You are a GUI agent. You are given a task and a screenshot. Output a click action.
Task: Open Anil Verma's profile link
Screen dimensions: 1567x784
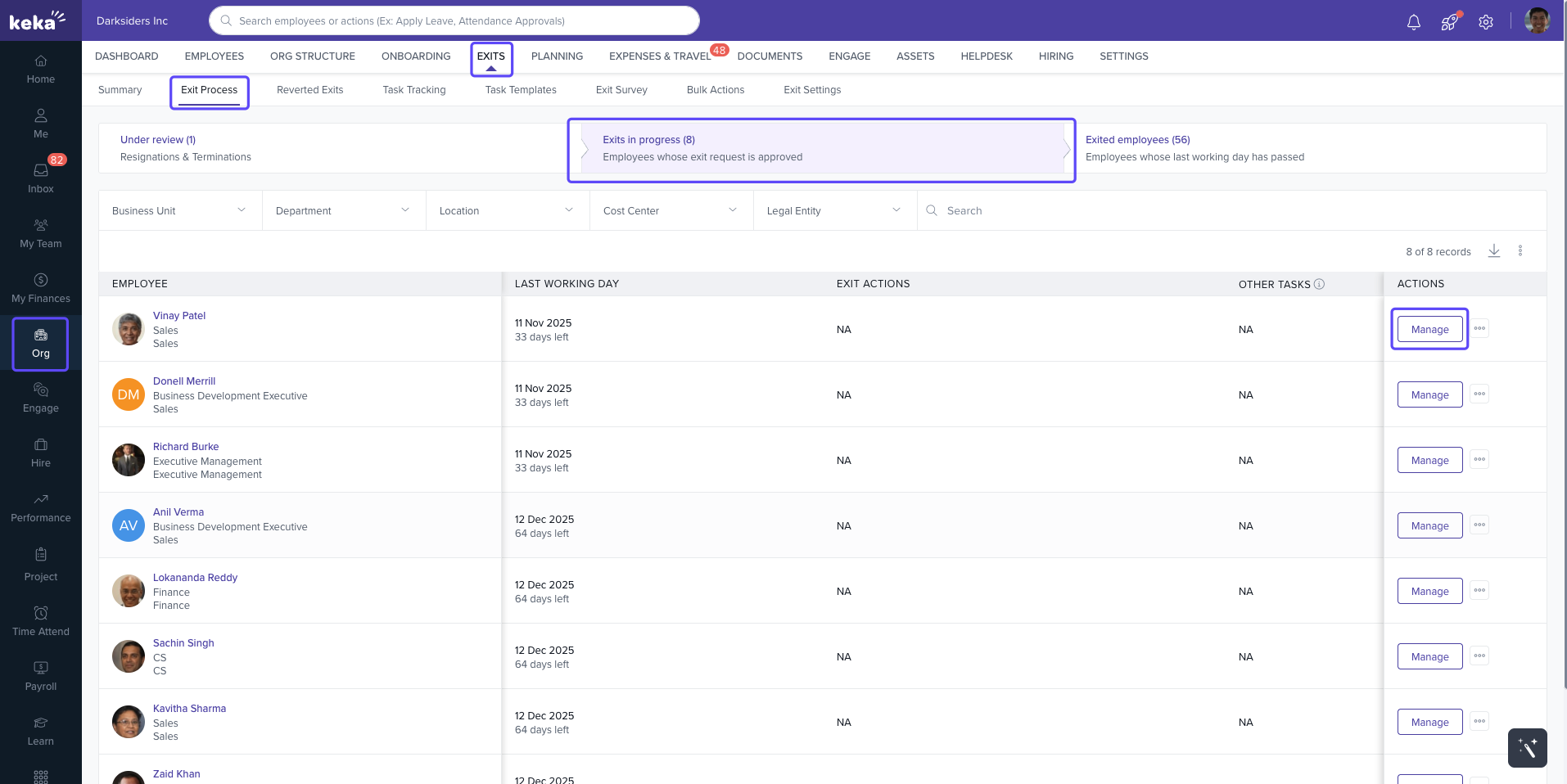tap(178, 512)
